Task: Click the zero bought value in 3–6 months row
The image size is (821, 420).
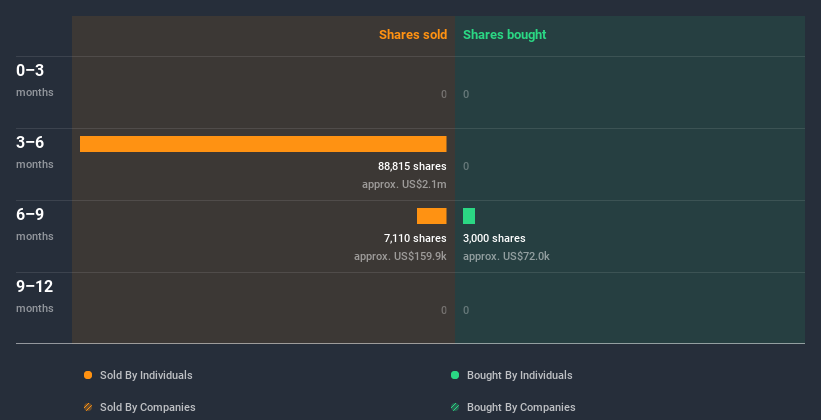Action: (x=466, y=167)
